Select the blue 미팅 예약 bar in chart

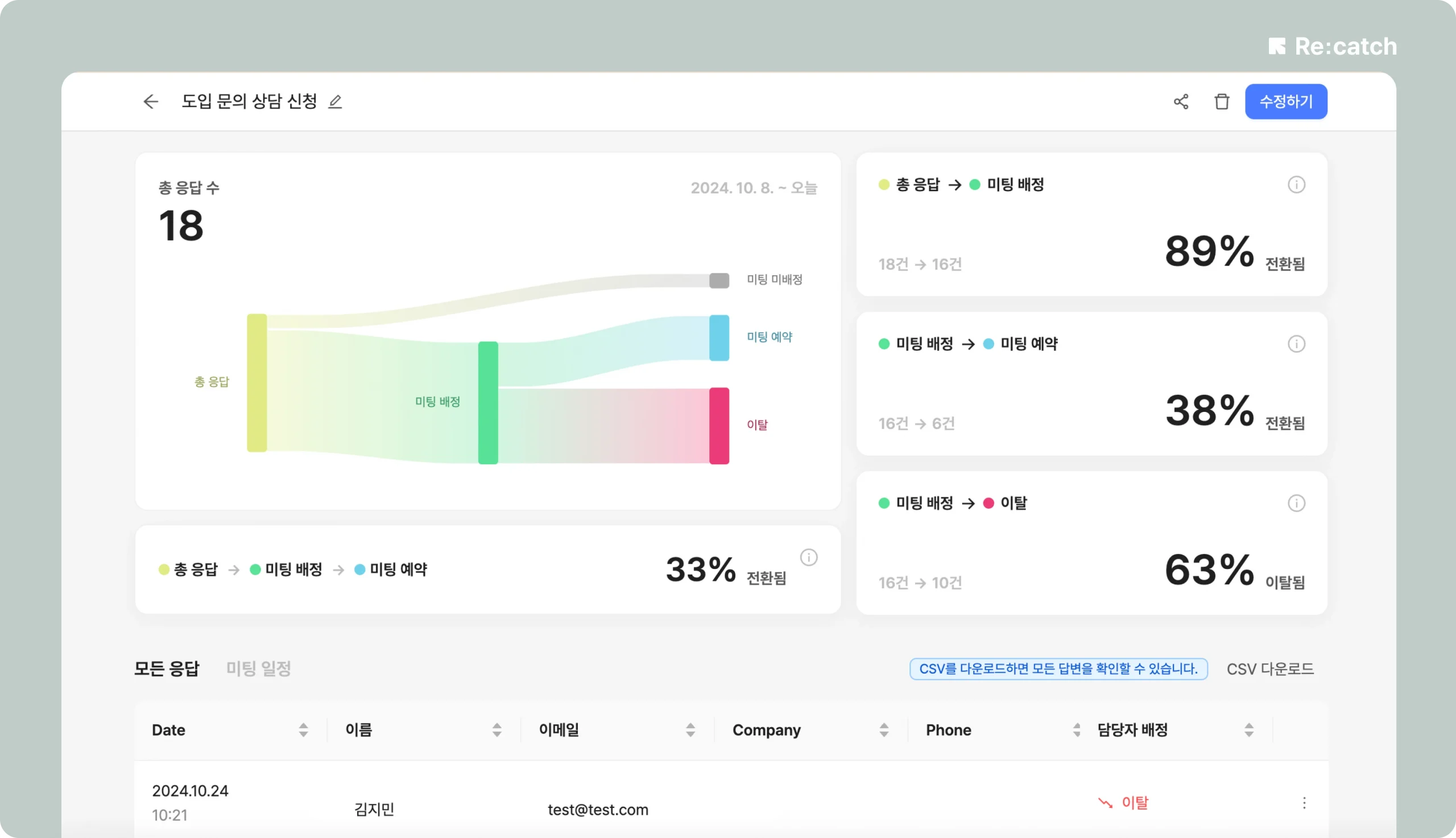[x=719, y=338]
